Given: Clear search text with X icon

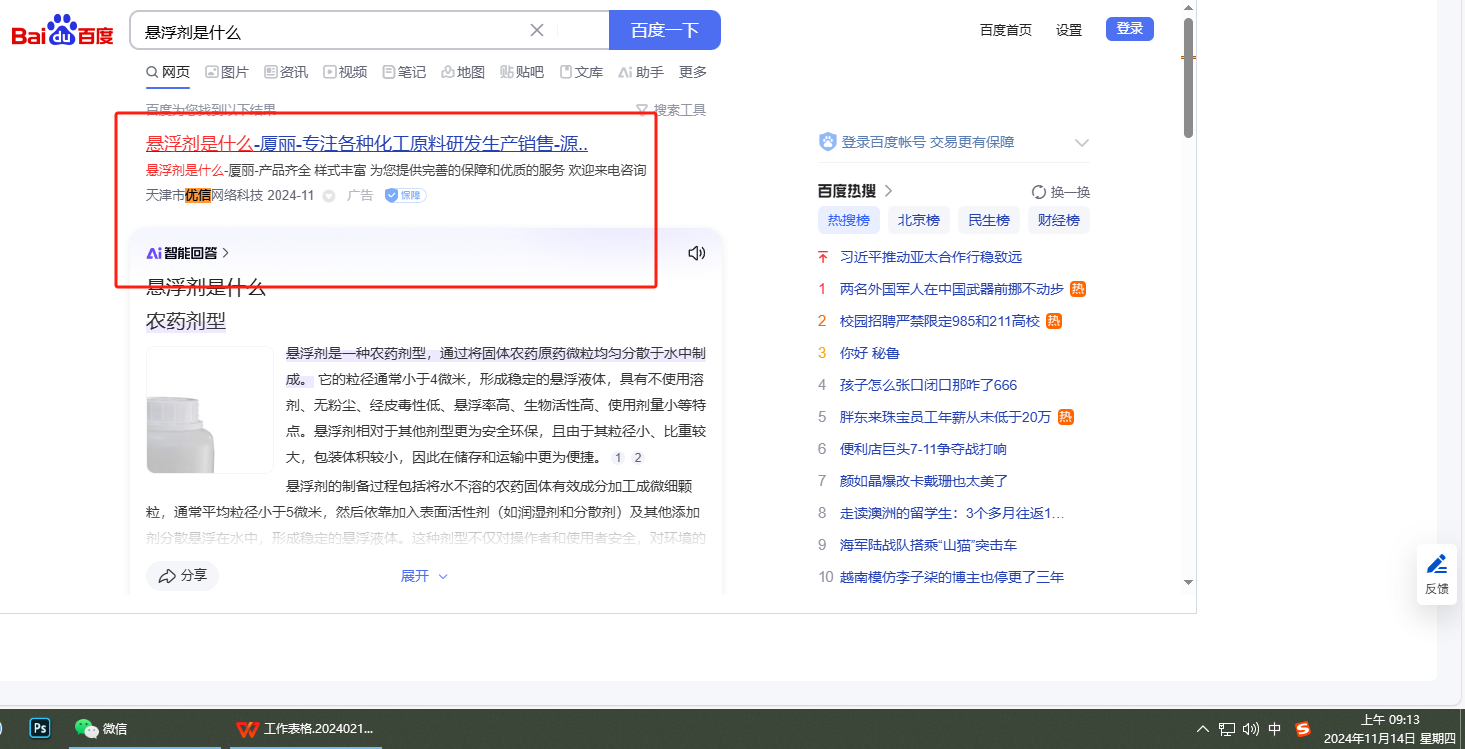Looking at the screenshot, I should point(537,30).
